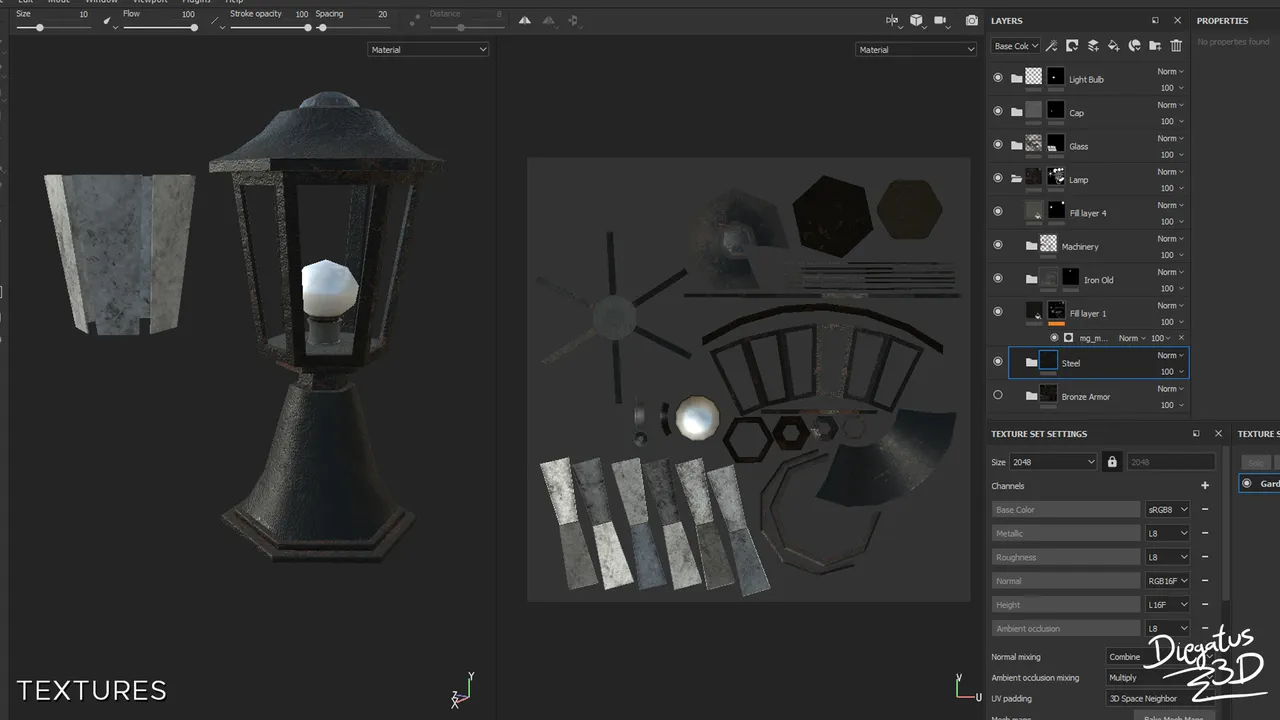Add a new paint layer
Screen dimensions: 1280x720
(x=1093, y=46)
